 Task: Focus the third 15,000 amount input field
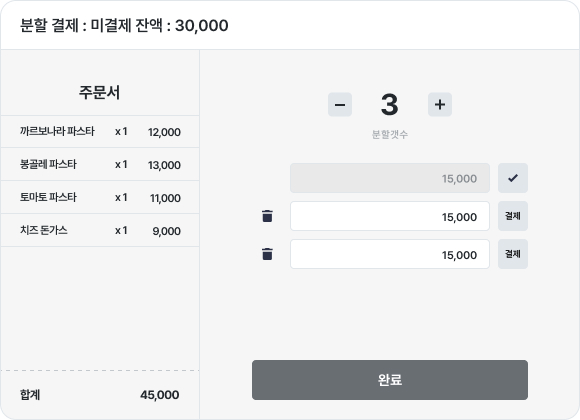390,254
